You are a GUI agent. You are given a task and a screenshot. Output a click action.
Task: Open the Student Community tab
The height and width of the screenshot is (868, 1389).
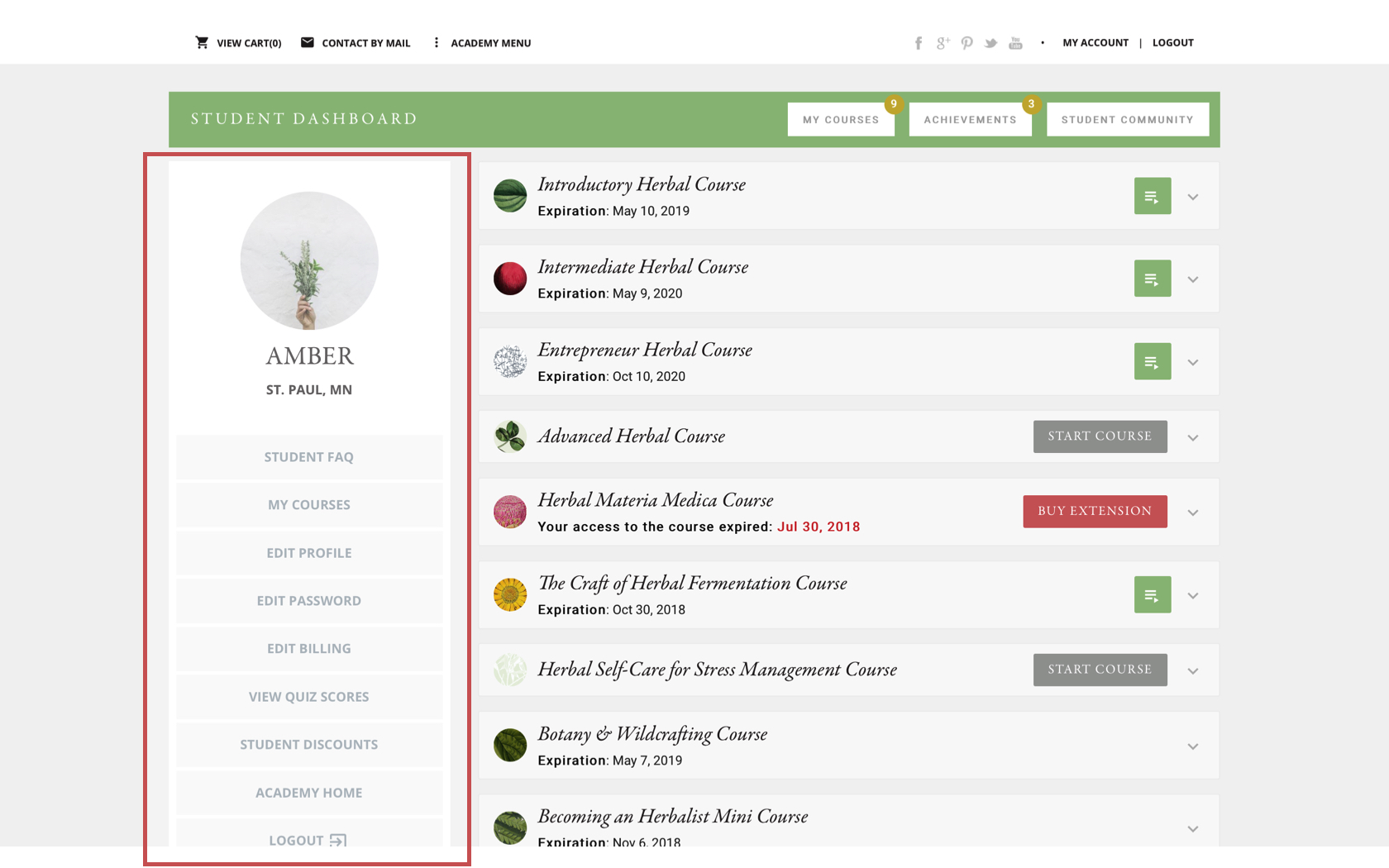point(1128,119)
